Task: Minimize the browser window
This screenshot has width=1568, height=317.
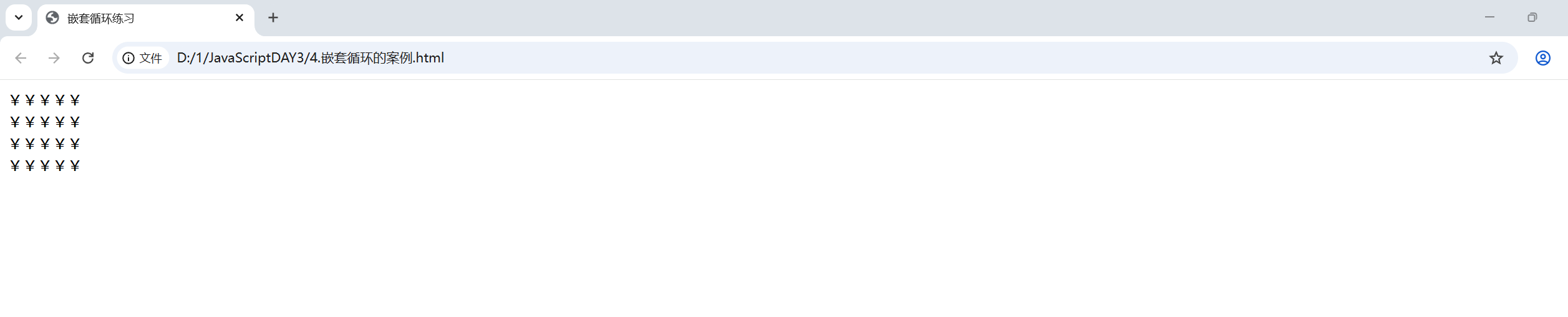Action: tap(1489, 17)
